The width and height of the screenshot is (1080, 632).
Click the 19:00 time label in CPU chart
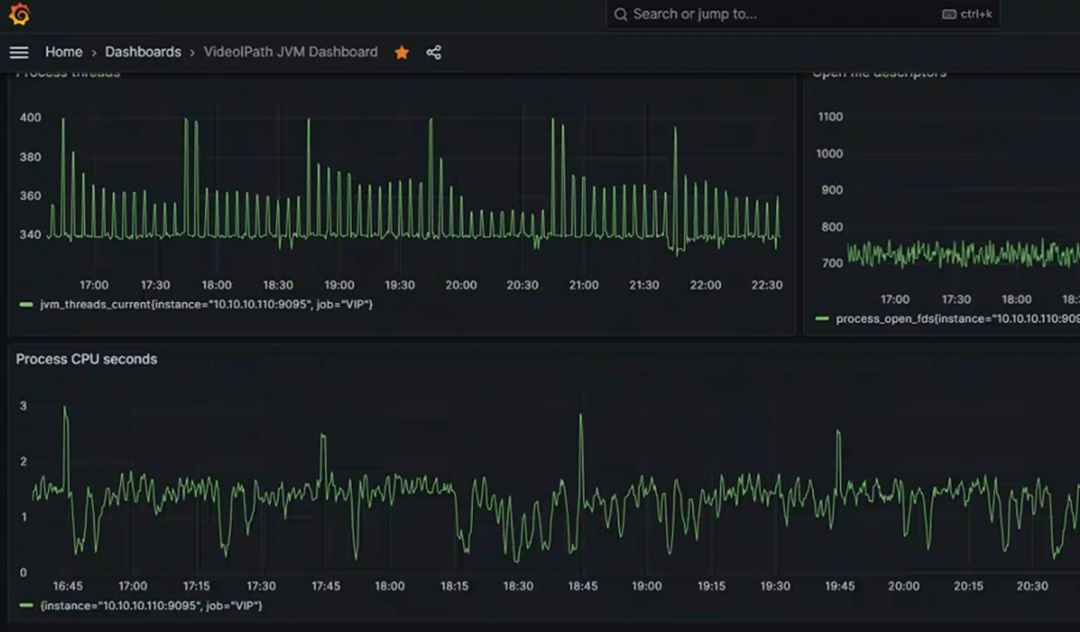646,587
